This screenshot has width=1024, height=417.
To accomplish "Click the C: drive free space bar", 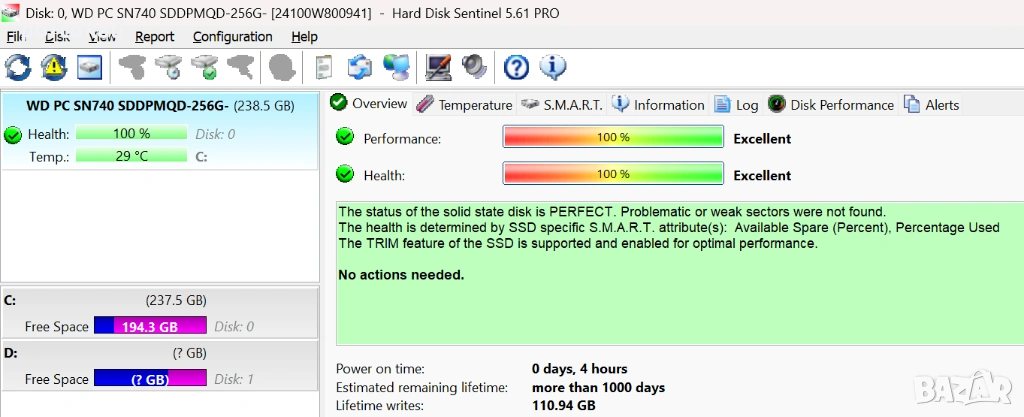I will (150, 326).
